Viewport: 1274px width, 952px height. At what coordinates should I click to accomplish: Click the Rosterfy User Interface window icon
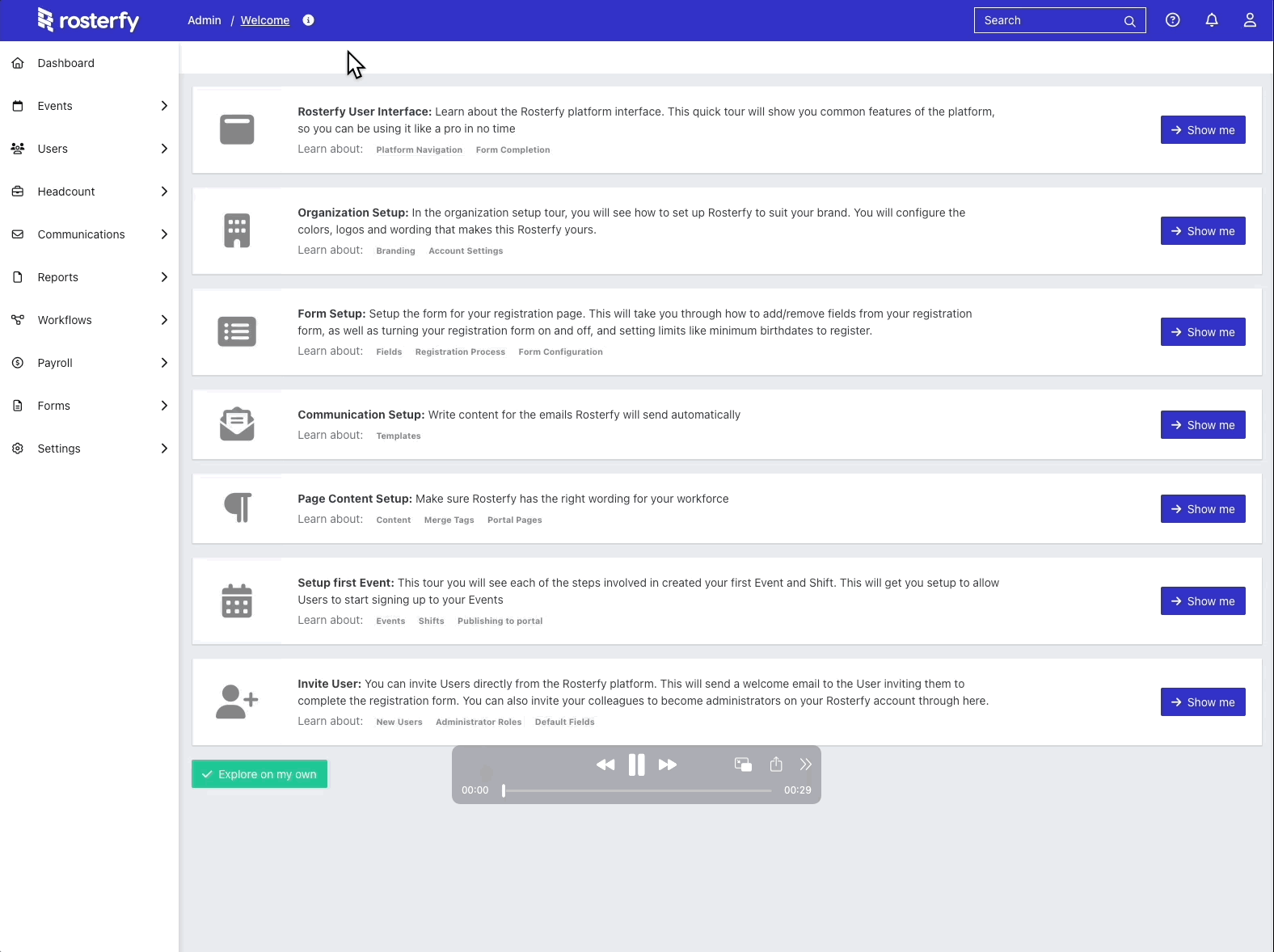pos(237,129)
